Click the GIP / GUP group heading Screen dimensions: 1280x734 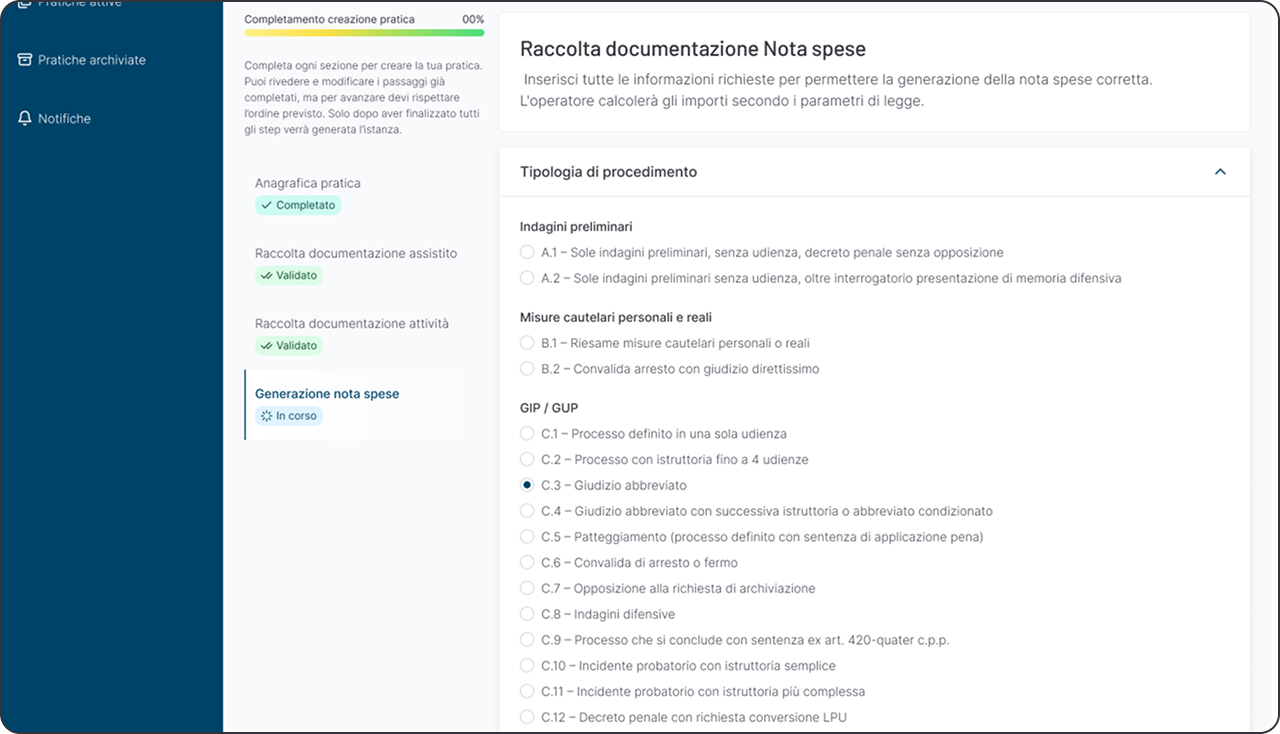[549, 408]
